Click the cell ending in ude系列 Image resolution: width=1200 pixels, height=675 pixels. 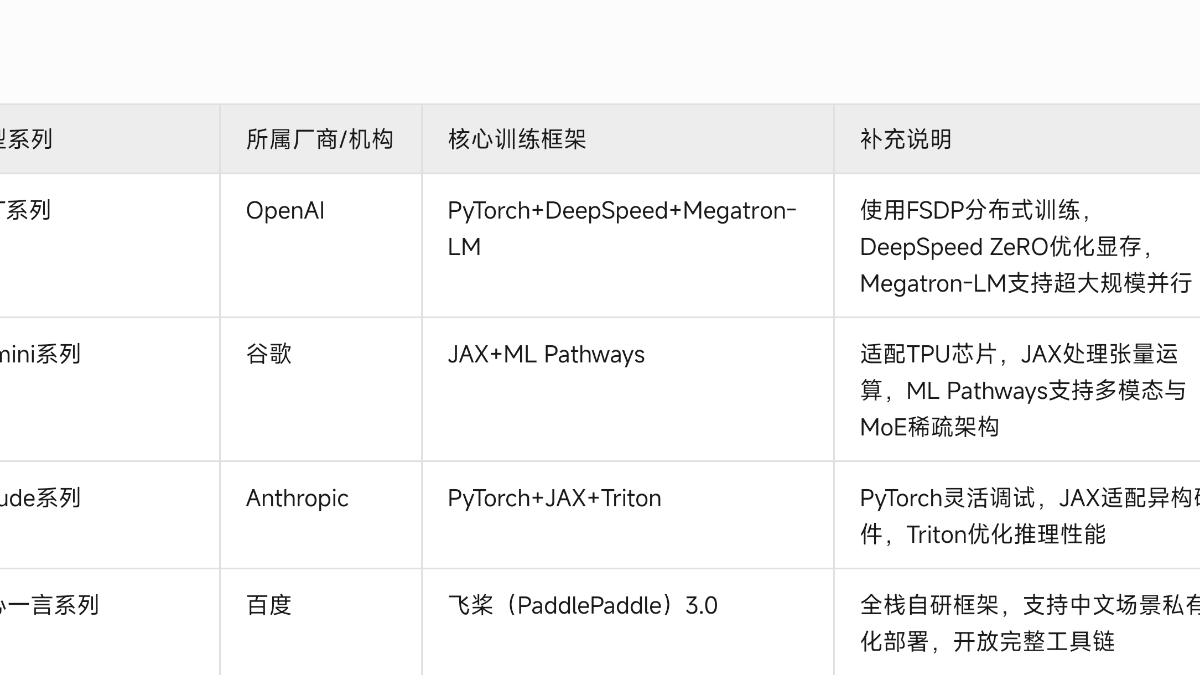point(110,515)
